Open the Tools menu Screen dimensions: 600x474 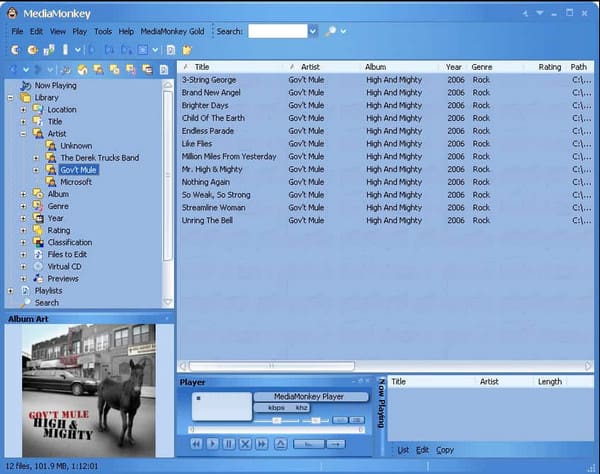point(103,31)
